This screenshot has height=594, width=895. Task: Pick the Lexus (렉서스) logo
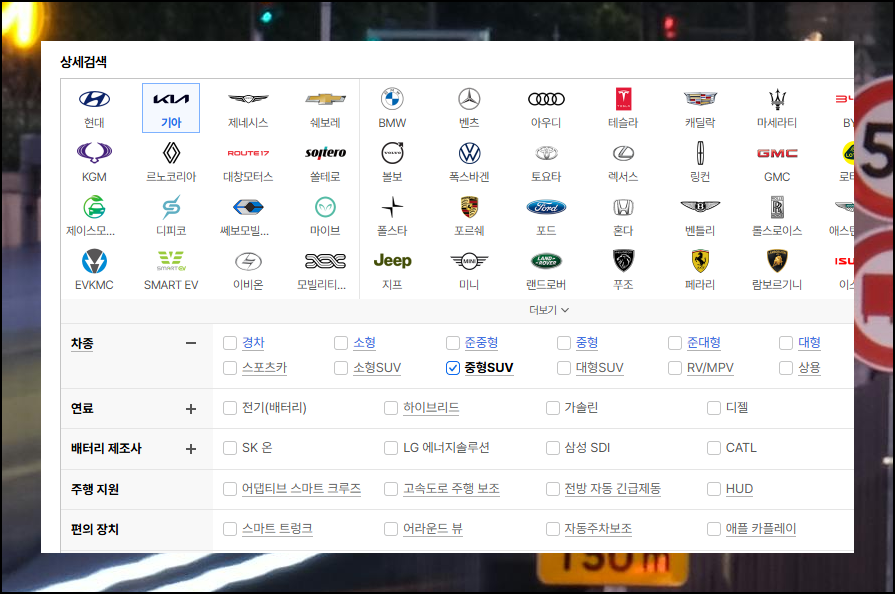pos(623,153)
